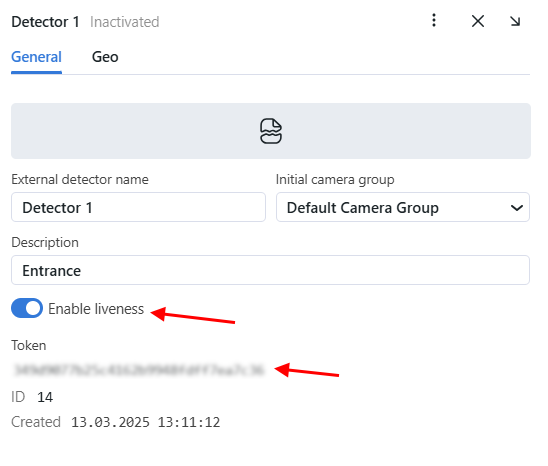
Task: Click the blurred token value
Action: pyautogui.click(x=139, y=370)
